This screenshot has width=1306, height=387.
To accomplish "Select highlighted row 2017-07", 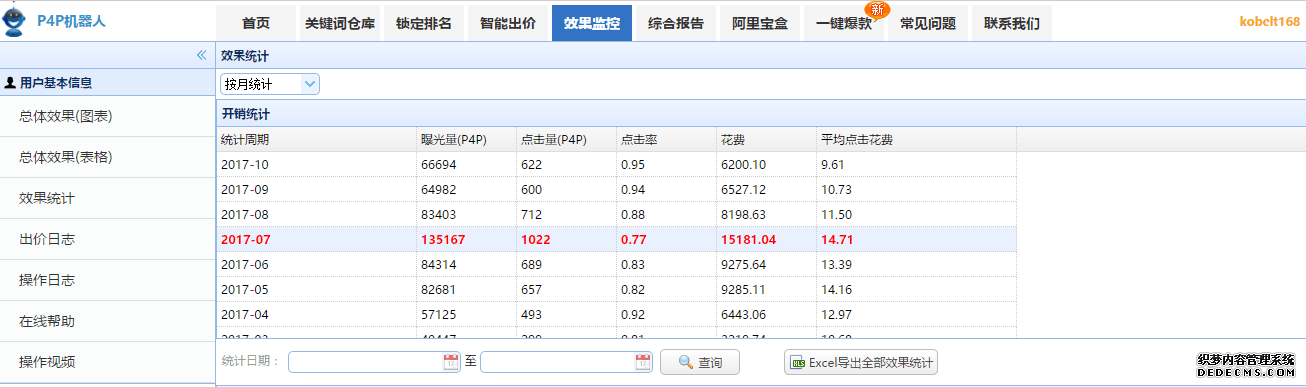I will (x=616, y=239).
